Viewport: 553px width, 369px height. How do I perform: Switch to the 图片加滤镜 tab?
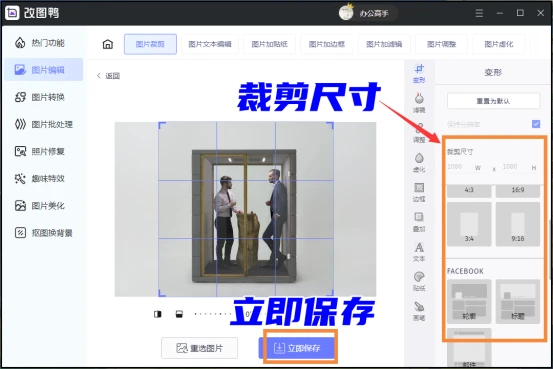pyautogui.click(x=384, y=44)
